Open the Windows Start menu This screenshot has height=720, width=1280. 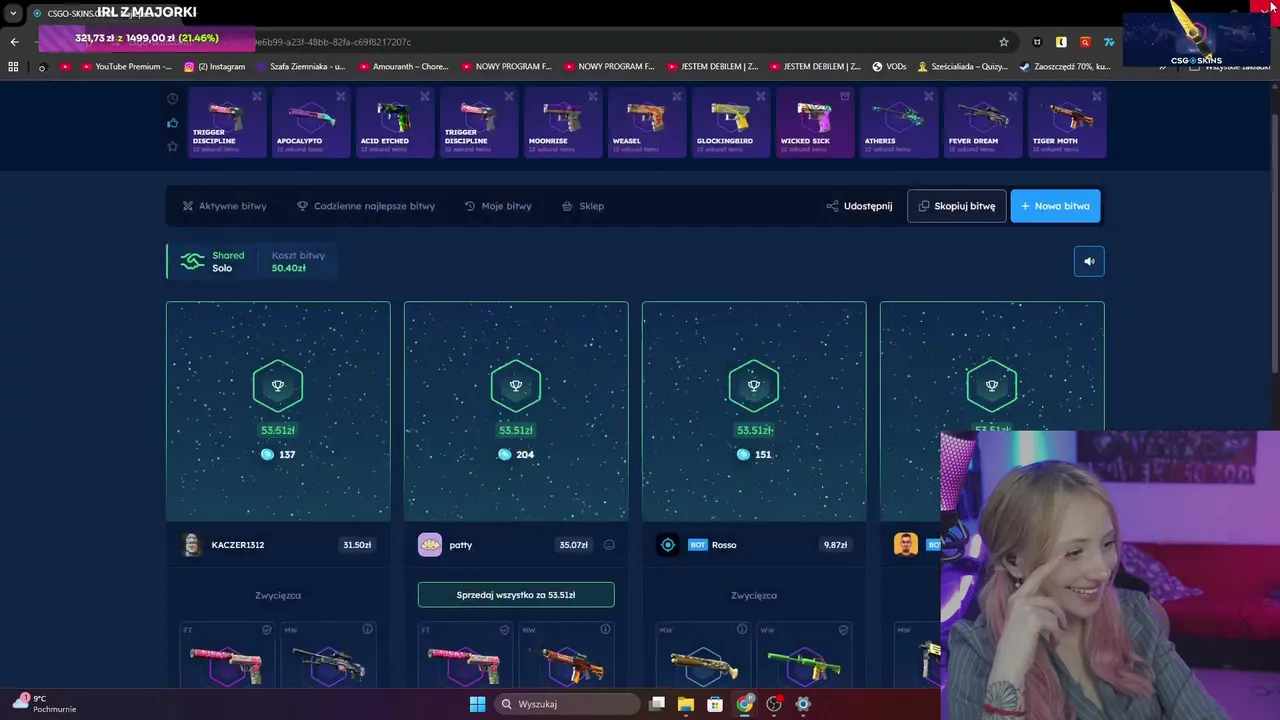(x=477, y=704)
